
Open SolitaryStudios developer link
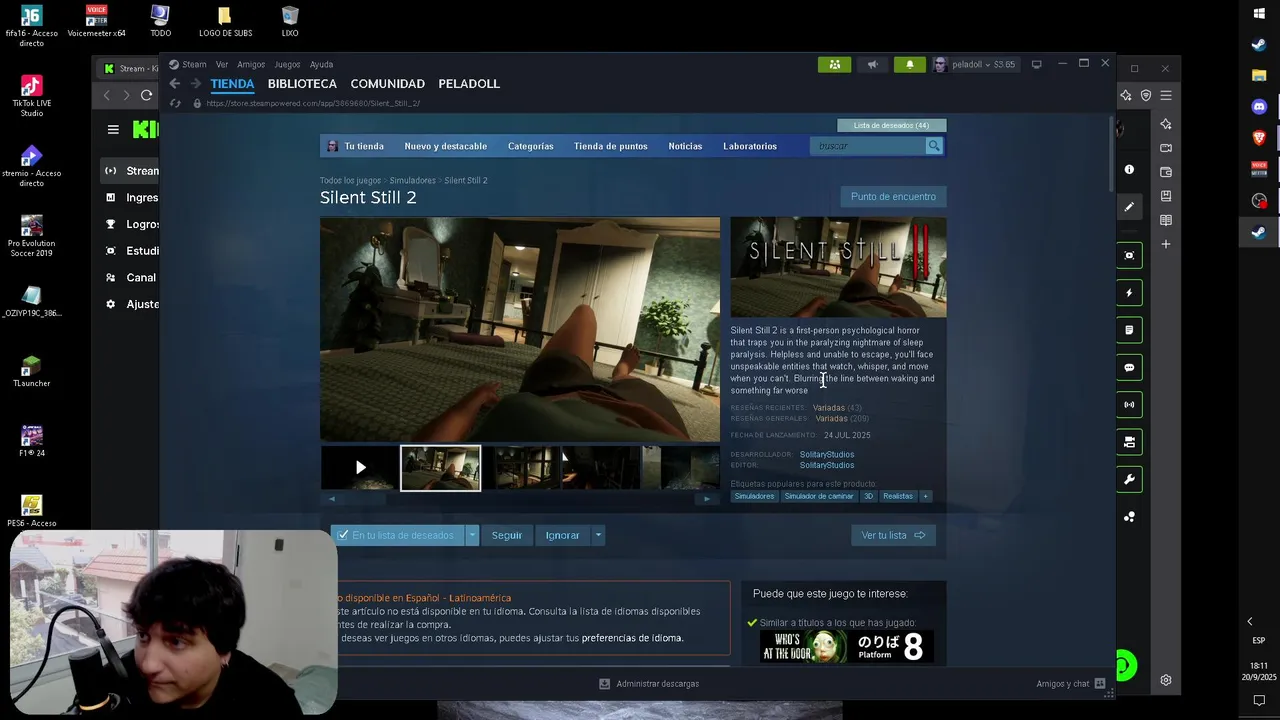click(827, 455)
